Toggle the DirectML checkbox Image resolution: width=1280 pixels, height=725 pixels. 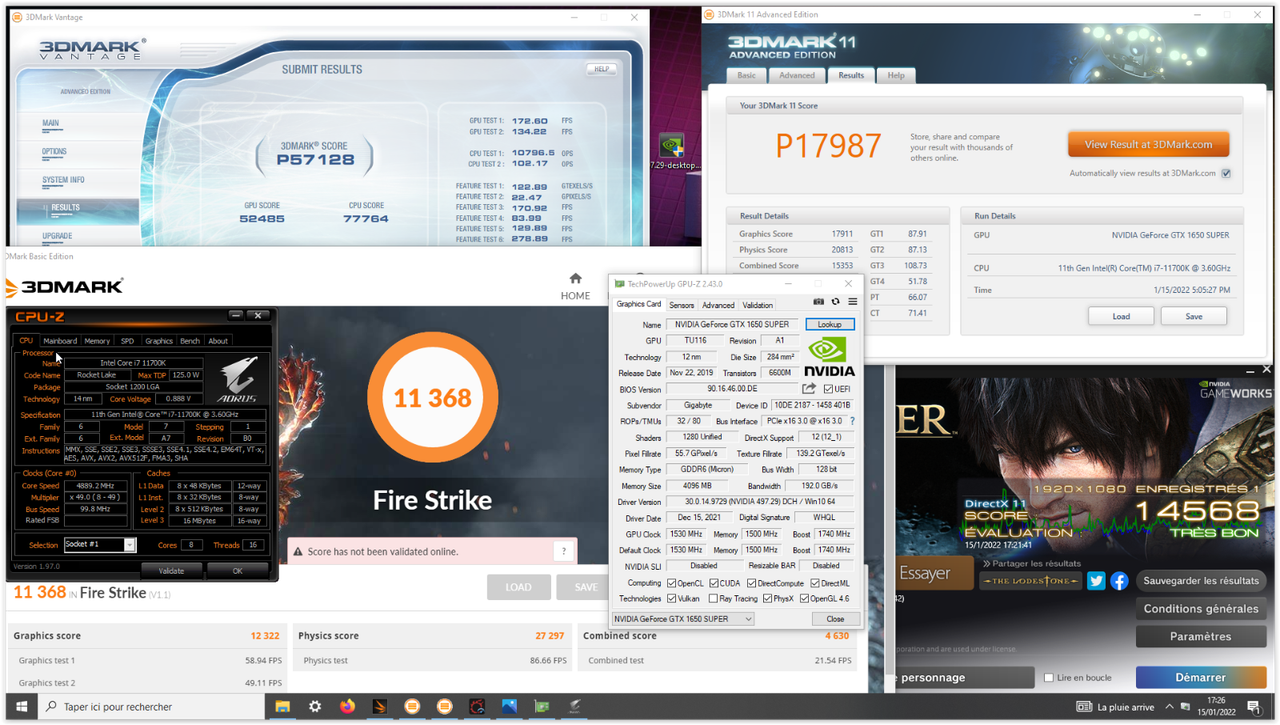point(814,583)
